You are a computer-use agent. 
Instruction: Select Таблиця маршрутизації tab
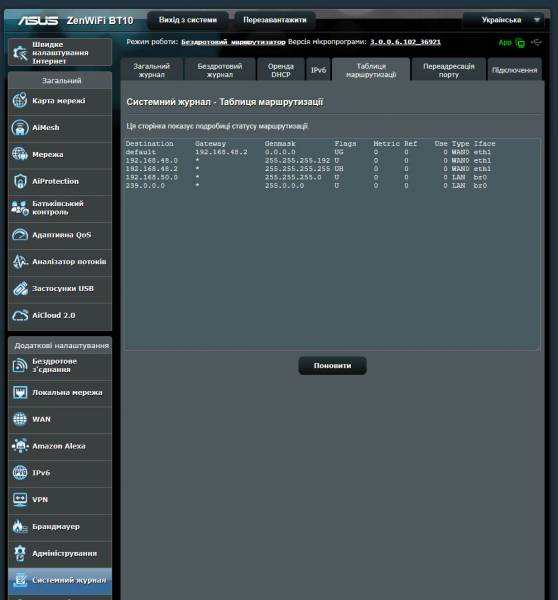tap(371, 70)
